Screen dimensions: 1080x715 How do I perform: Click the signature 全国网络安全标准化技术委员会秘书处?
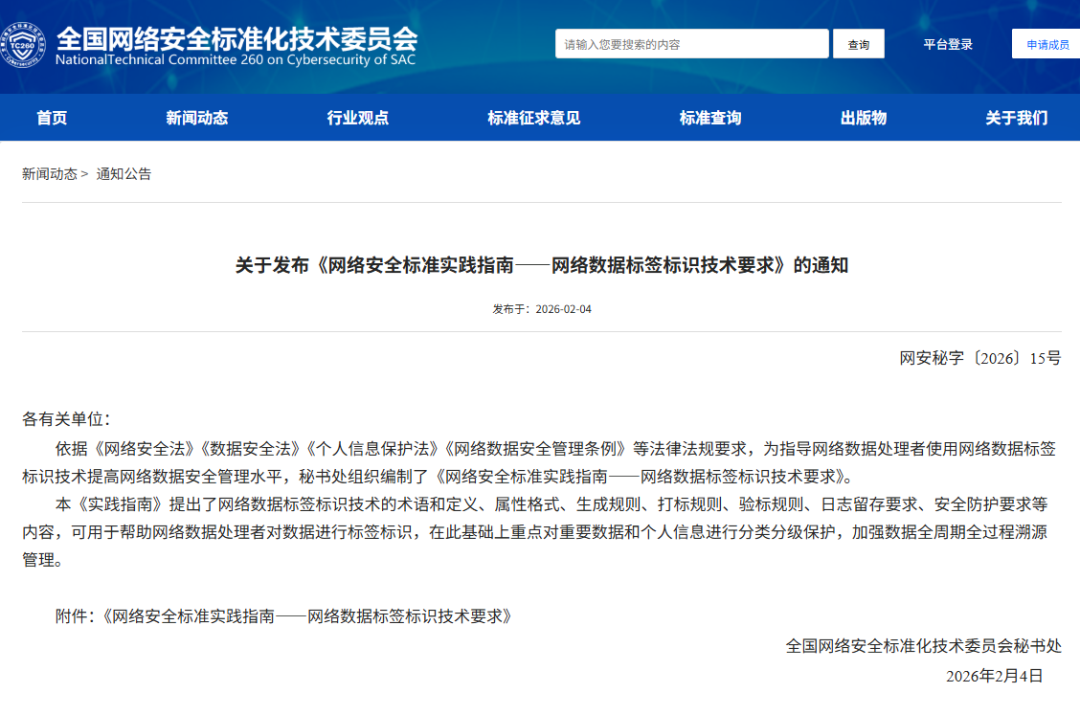point(924,646)
